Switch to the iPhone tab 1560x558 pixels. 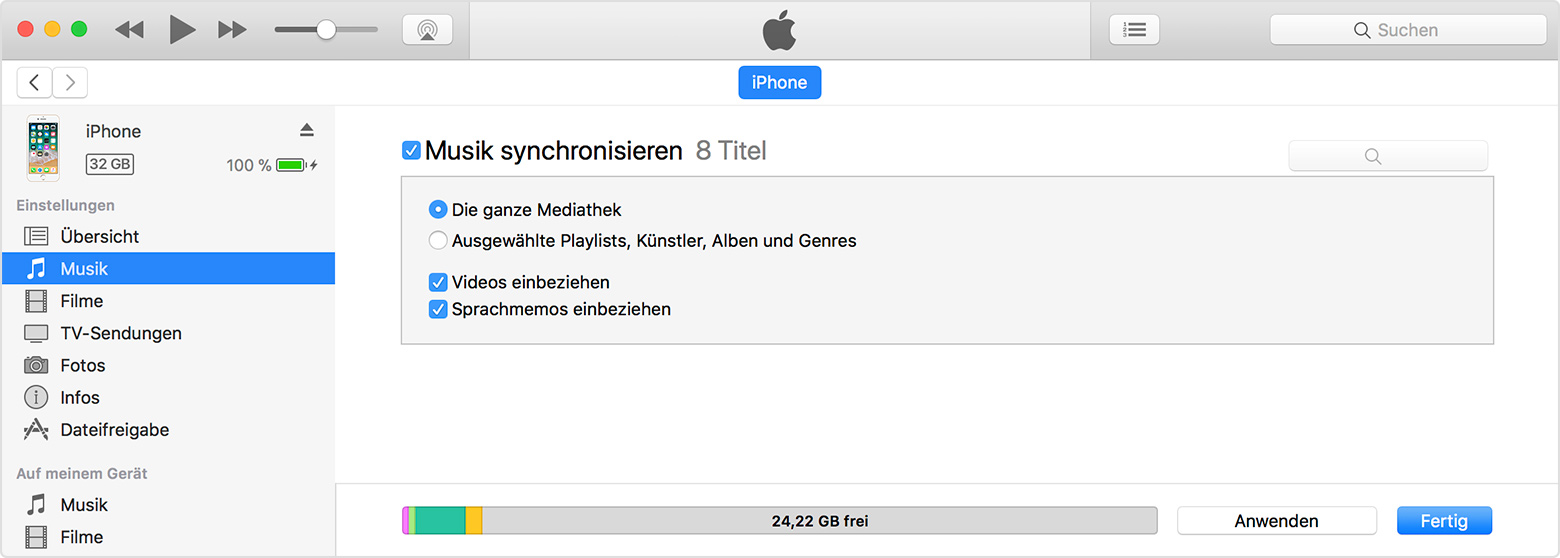click(780, 82)
